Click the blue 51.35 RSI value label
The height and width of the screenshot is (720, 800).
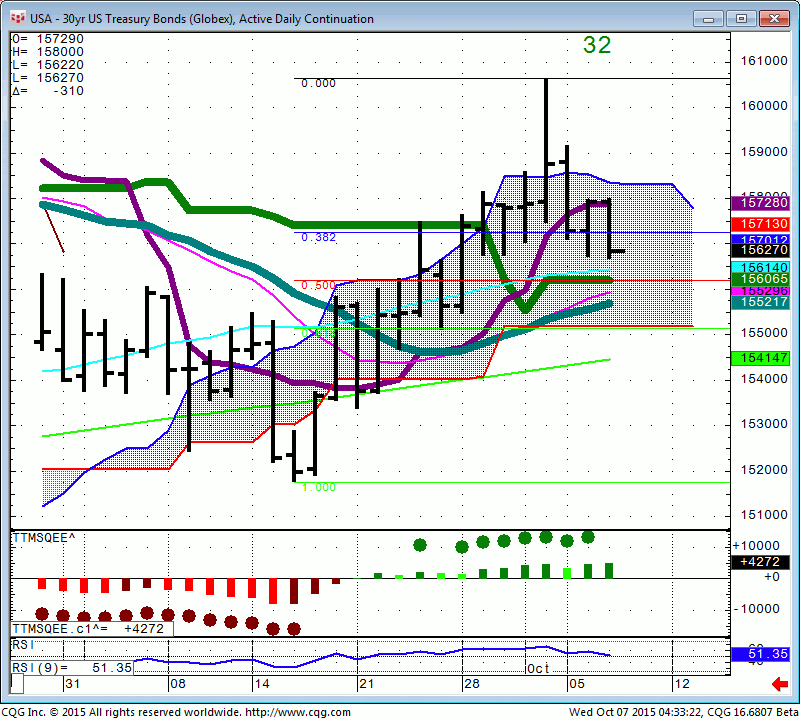coord(760,654)
